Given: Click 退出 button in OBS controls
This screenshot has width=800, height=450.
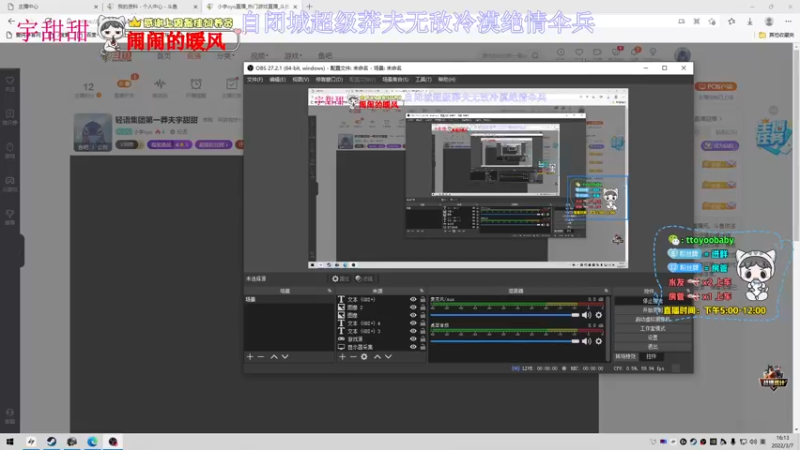Looking at the screenshot, I should tap(653, 347).
